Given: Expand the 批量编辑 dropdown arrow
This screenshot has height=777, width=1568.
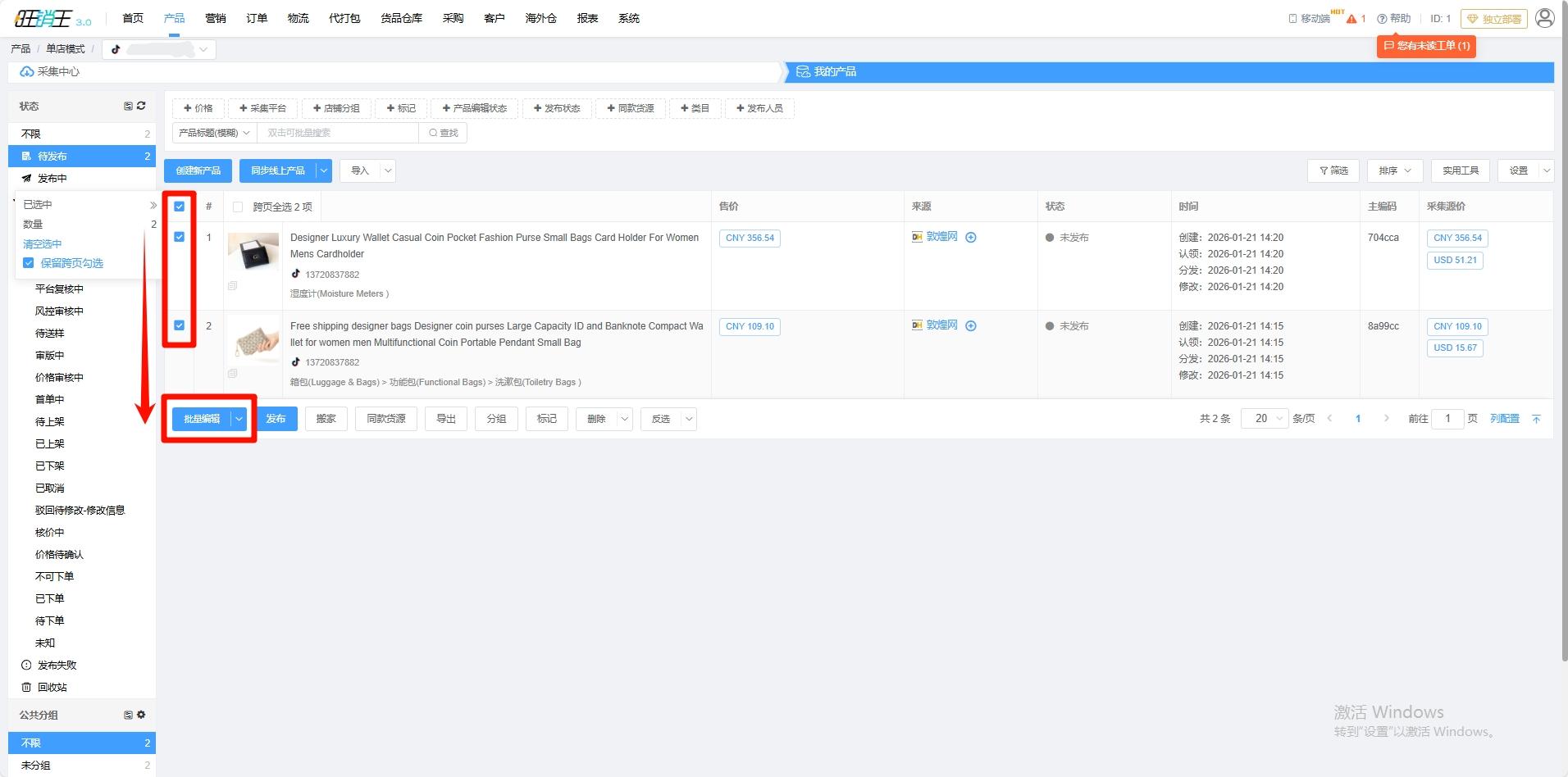Looking at the screenshot, I should click(x=239, y=419).
